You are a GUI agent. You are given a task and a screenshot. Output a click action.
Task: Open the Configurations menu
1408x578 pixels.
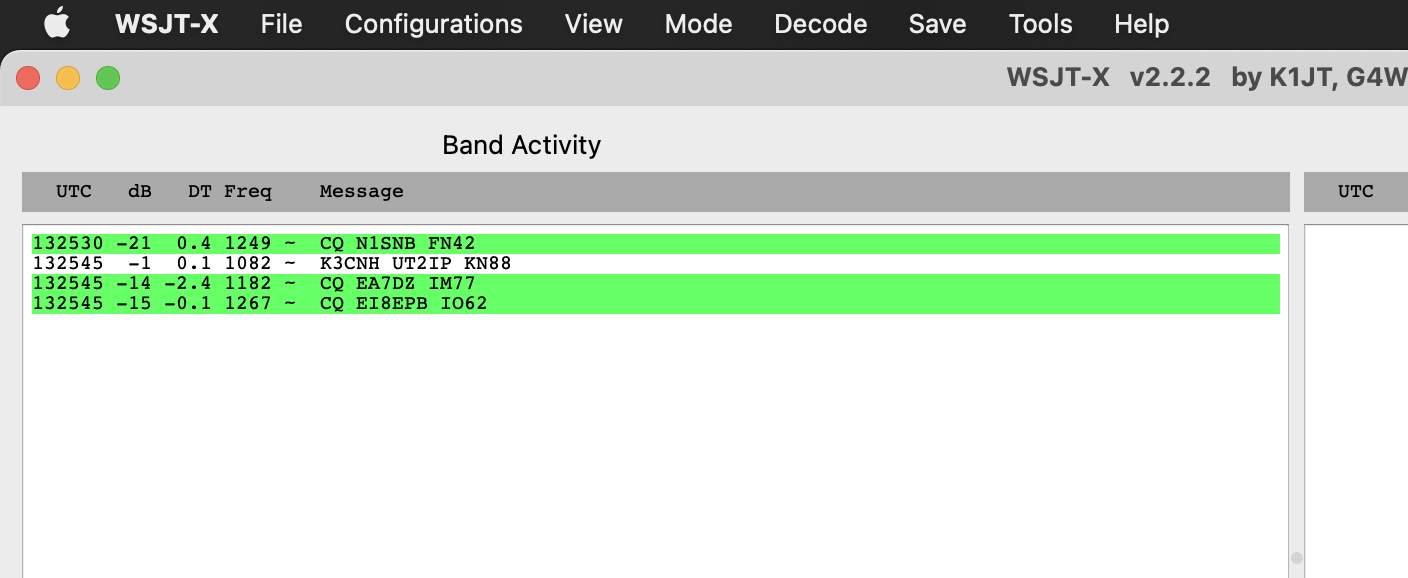coord(433,24)
